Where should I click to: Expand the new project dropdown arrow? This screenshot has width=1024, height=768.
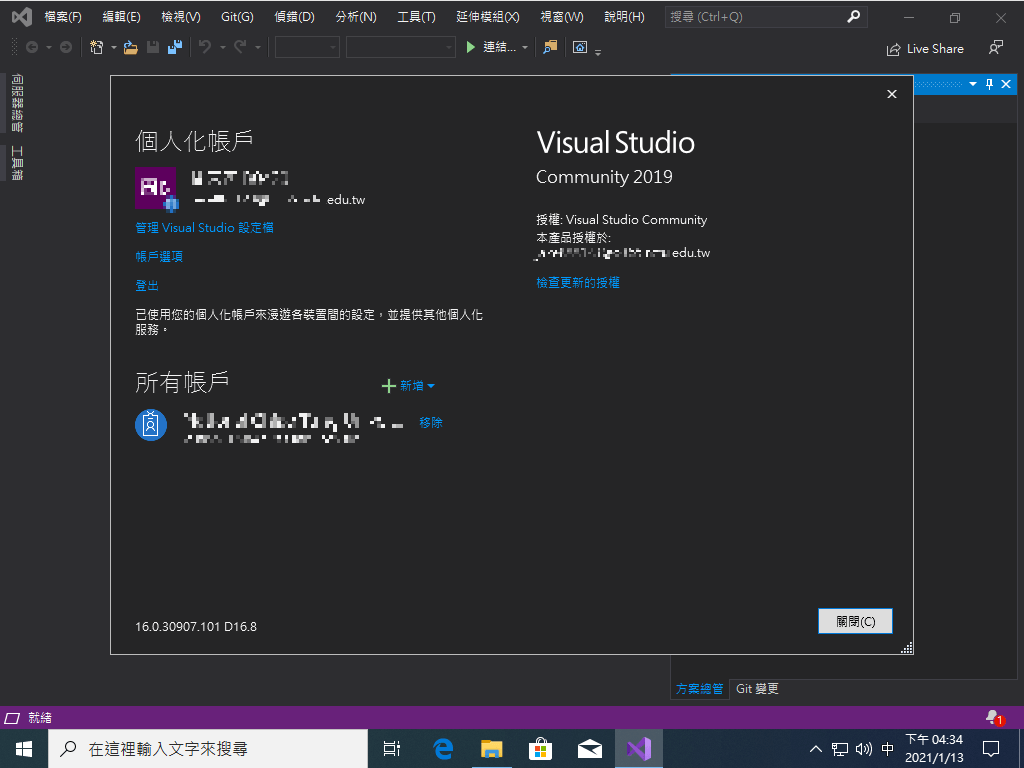113,47
